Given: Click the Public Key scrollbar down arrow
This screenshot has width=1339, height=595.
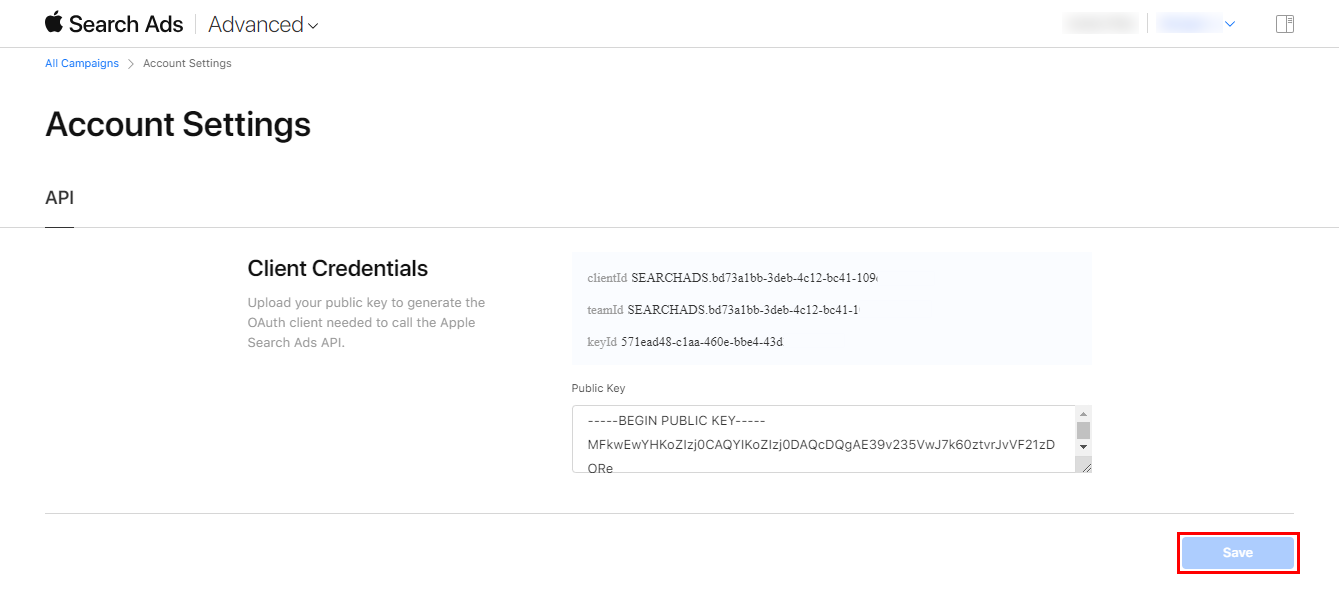Looking at the screenshot, I should (x=1083, y=447).
